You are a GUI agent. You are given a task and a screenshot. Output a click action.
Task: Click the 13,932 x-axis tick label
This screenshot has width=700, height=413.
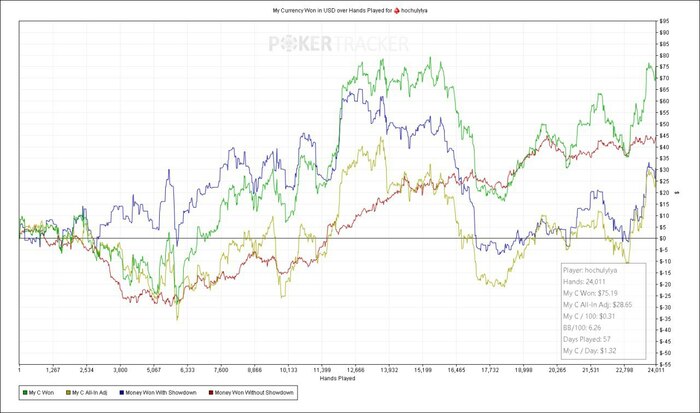pos(389,370)
